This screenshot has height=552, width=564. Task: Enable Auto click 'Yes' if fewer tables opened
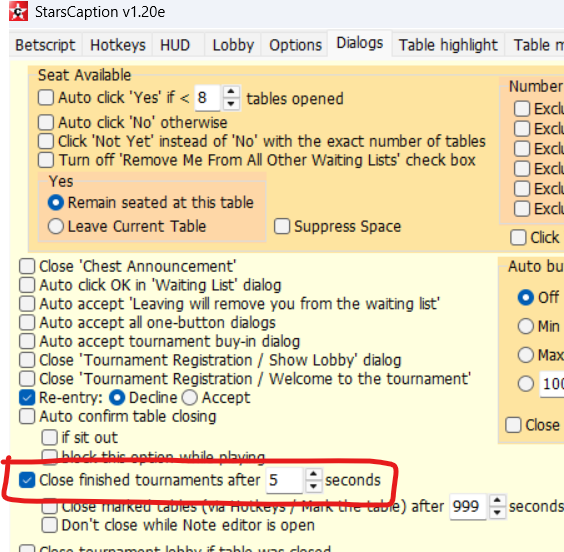click(x=46, y=97)
